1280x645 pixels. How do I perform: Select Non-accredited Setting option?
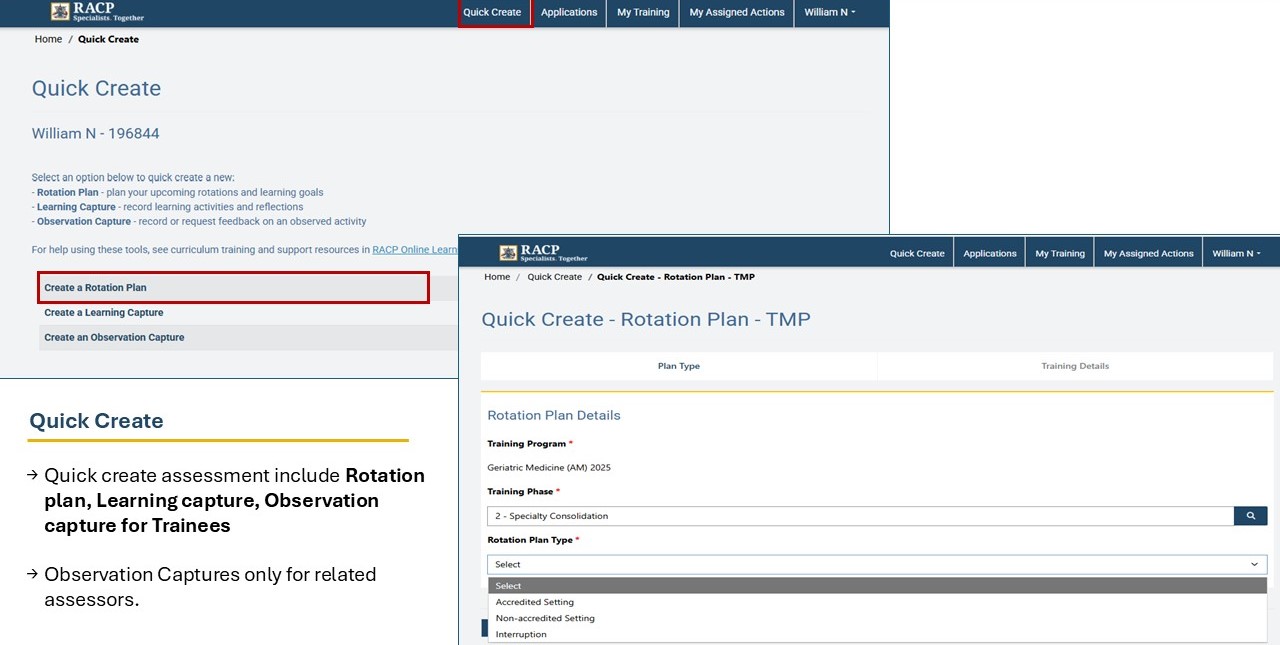[x=877, y=618]
